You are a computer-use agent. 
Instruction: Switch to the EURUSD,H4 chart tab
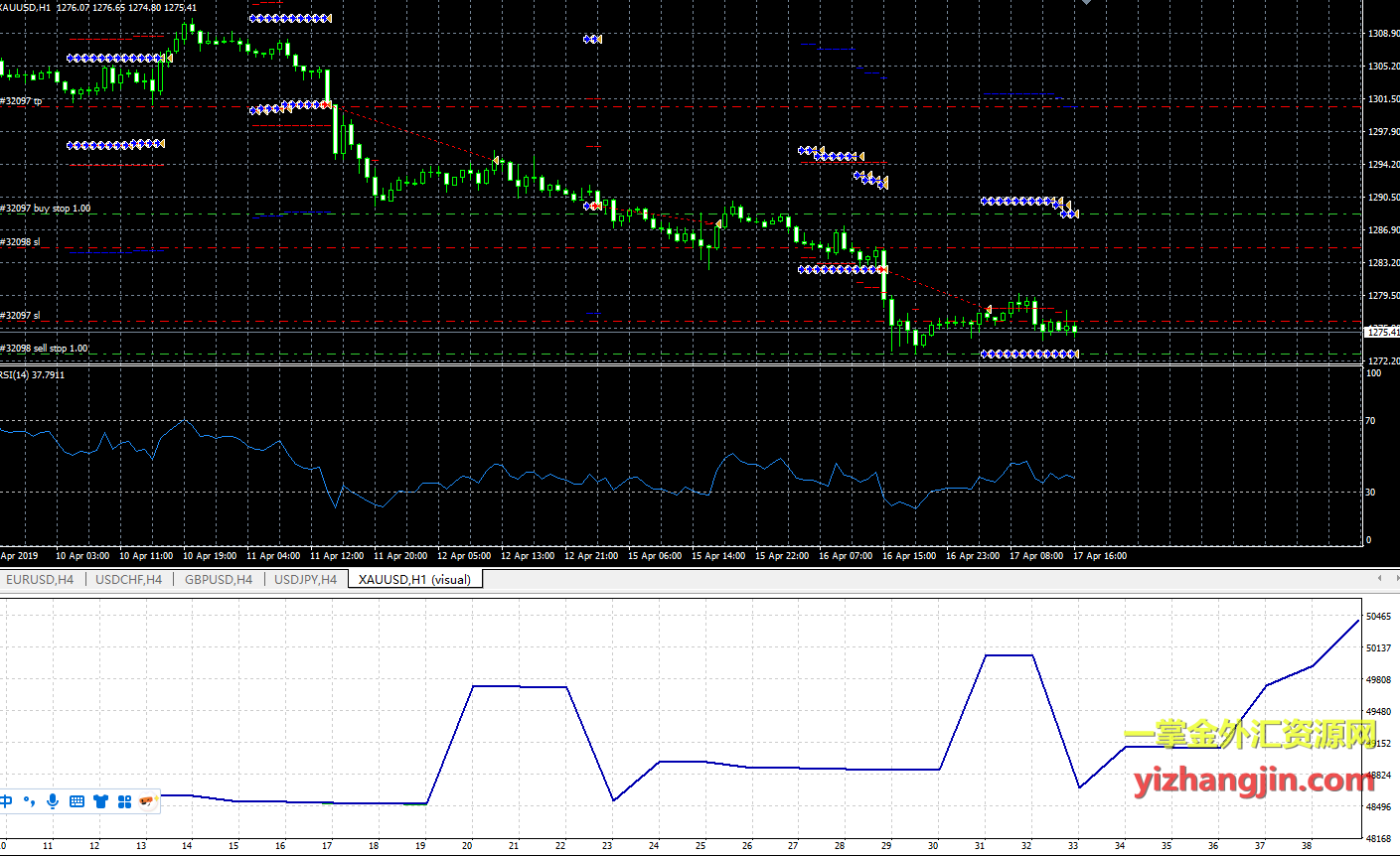click(x=41, y=579)
